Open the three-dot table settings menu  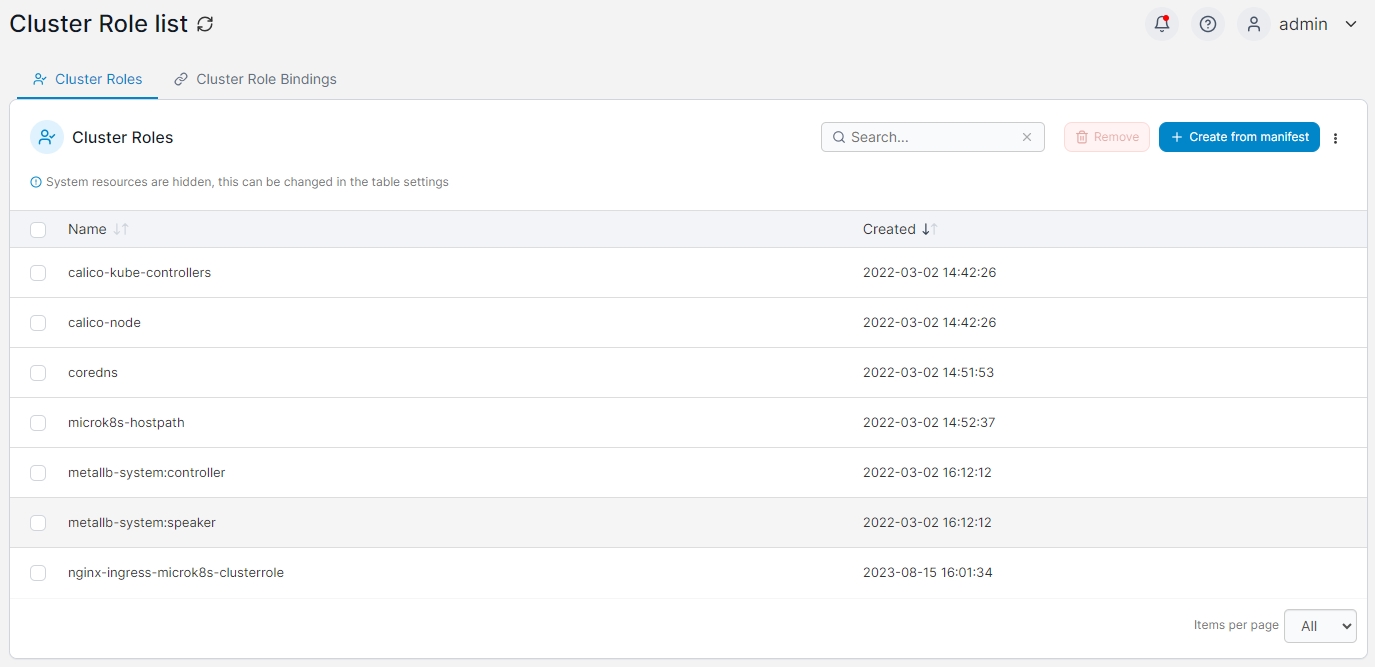click(1335, 138)
